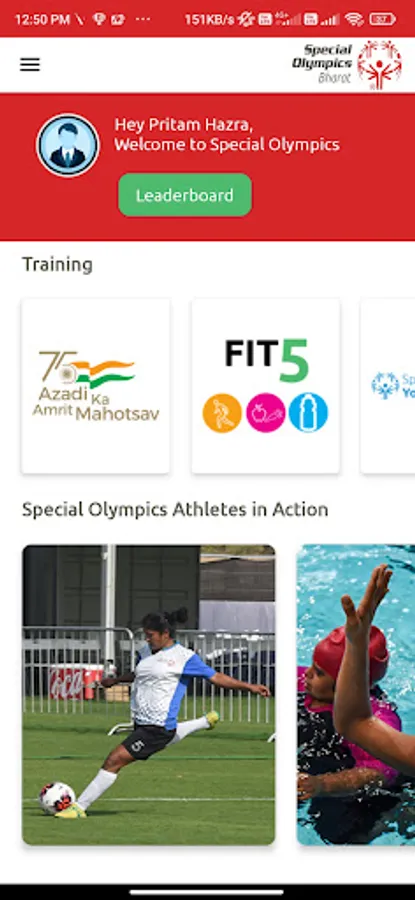The image size is (415, 900).
Task: Open the hamburger navigation menu
Action: [x=30, y=64]
